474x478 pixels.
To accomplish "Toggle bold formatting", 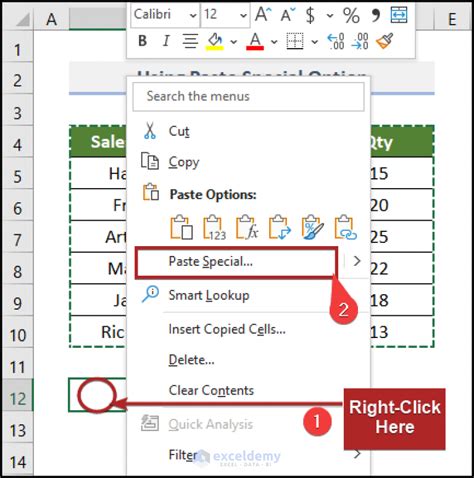I will coord(143,41).
